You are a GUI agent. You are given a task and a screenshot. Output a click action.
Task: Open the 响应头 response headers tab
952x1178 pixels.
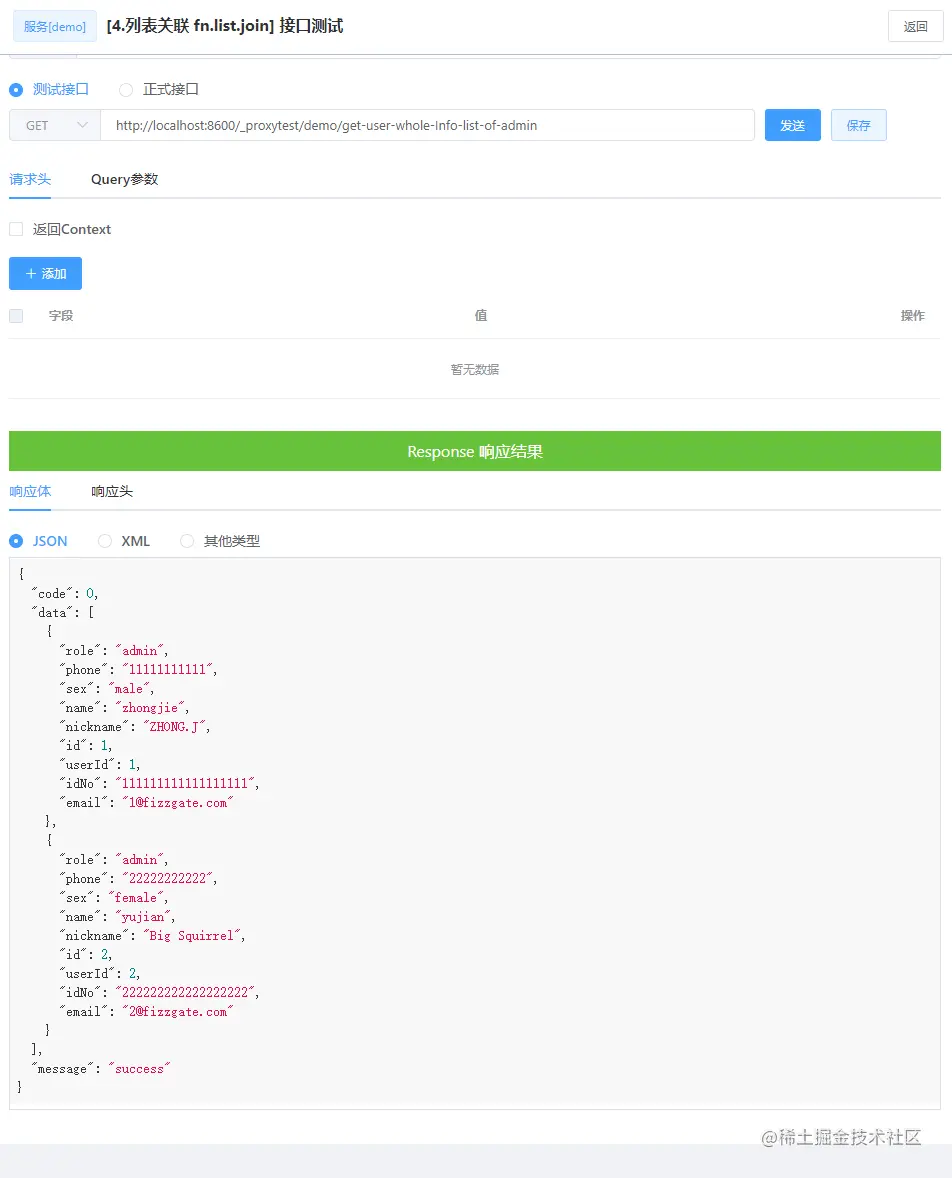(x=114, y=491)
